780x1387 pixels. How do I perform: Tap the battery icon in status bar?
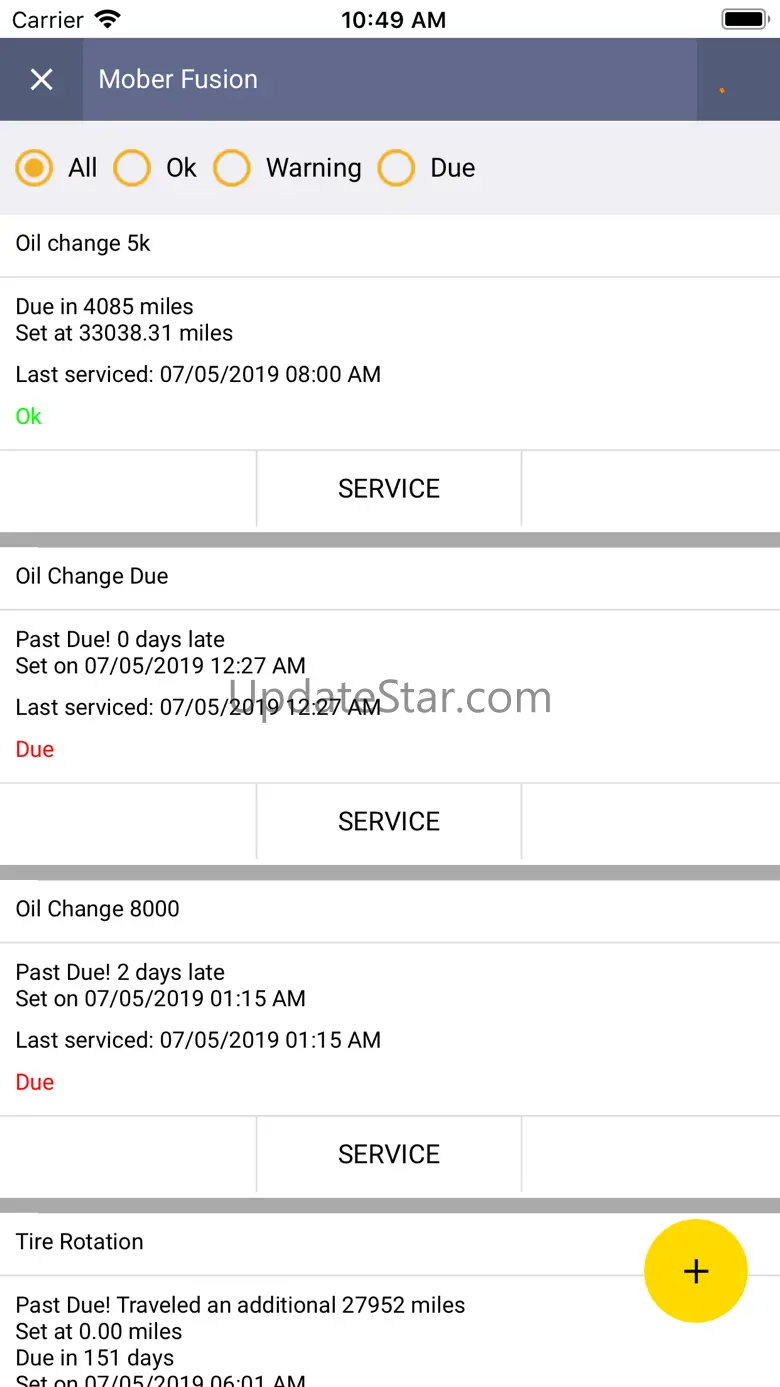pos(743,19)
